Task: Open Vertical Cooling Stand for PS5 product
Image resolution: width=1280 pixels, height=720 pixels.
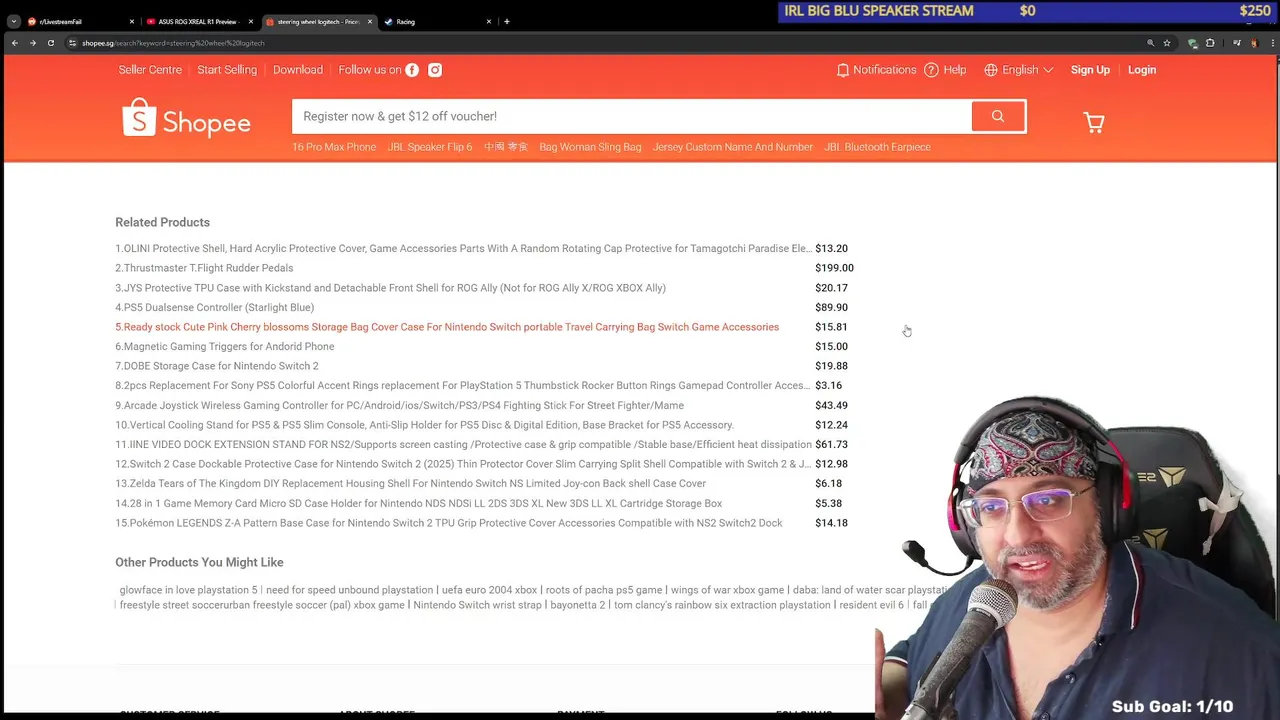Action: [x=424, y=425]
